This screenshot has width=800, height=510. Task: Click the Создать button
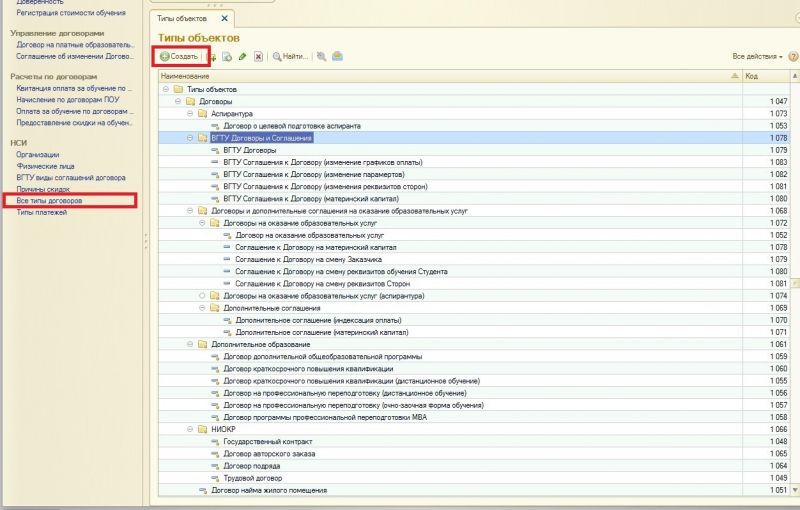tap(180, 57)
